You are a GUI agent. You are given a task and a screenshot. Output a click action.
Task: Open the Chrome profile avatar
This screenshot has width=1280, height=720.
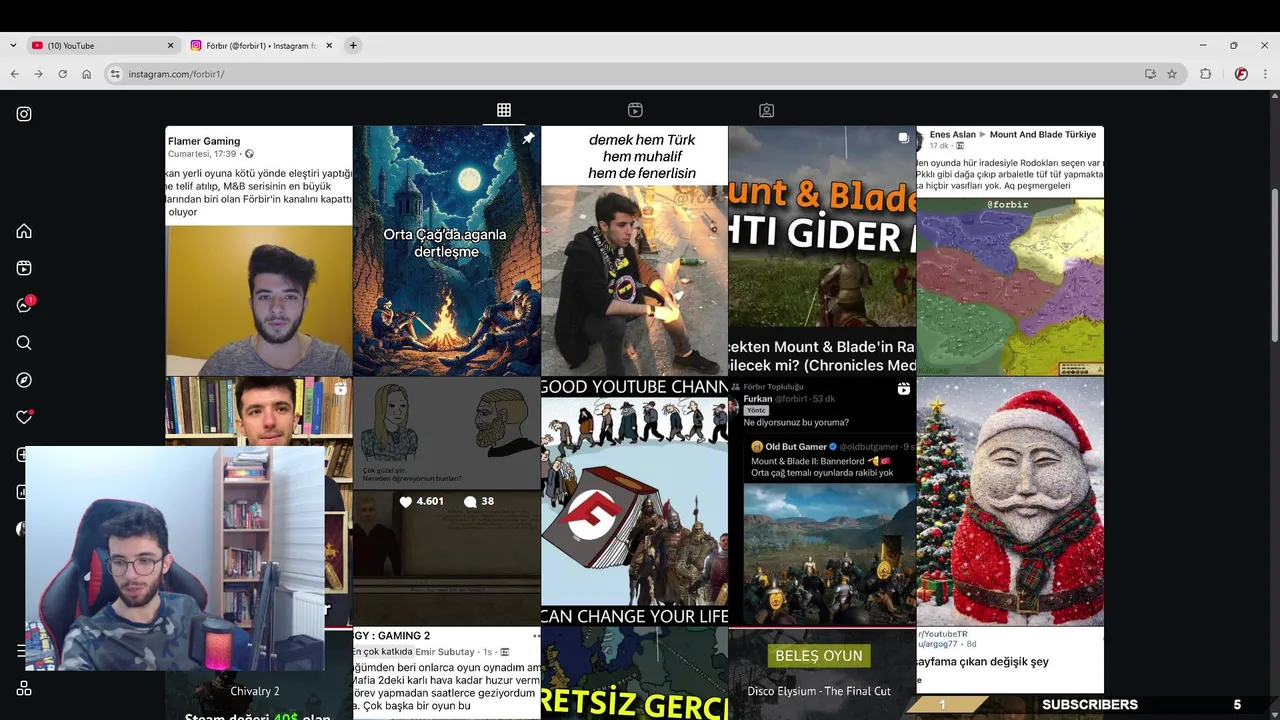click(1241, 74)
